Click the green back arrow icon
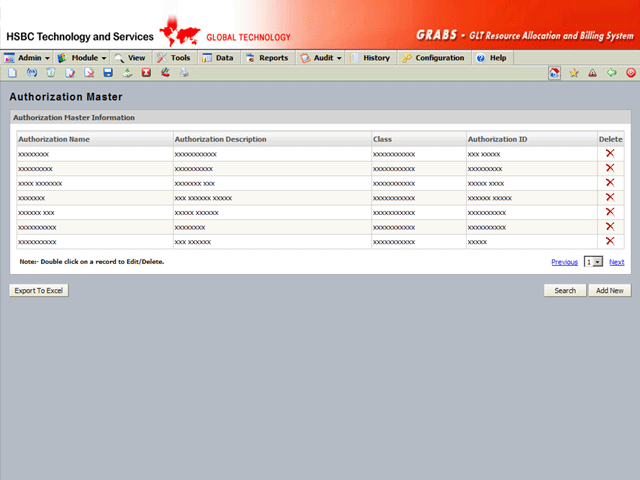The image size is (640, 480). (611, 73)
